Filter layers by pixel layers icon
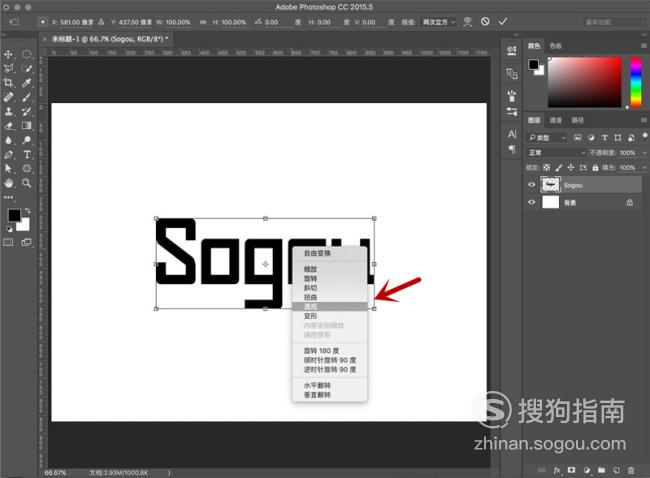Screen dimensions: 650x478 click(577, 138)
